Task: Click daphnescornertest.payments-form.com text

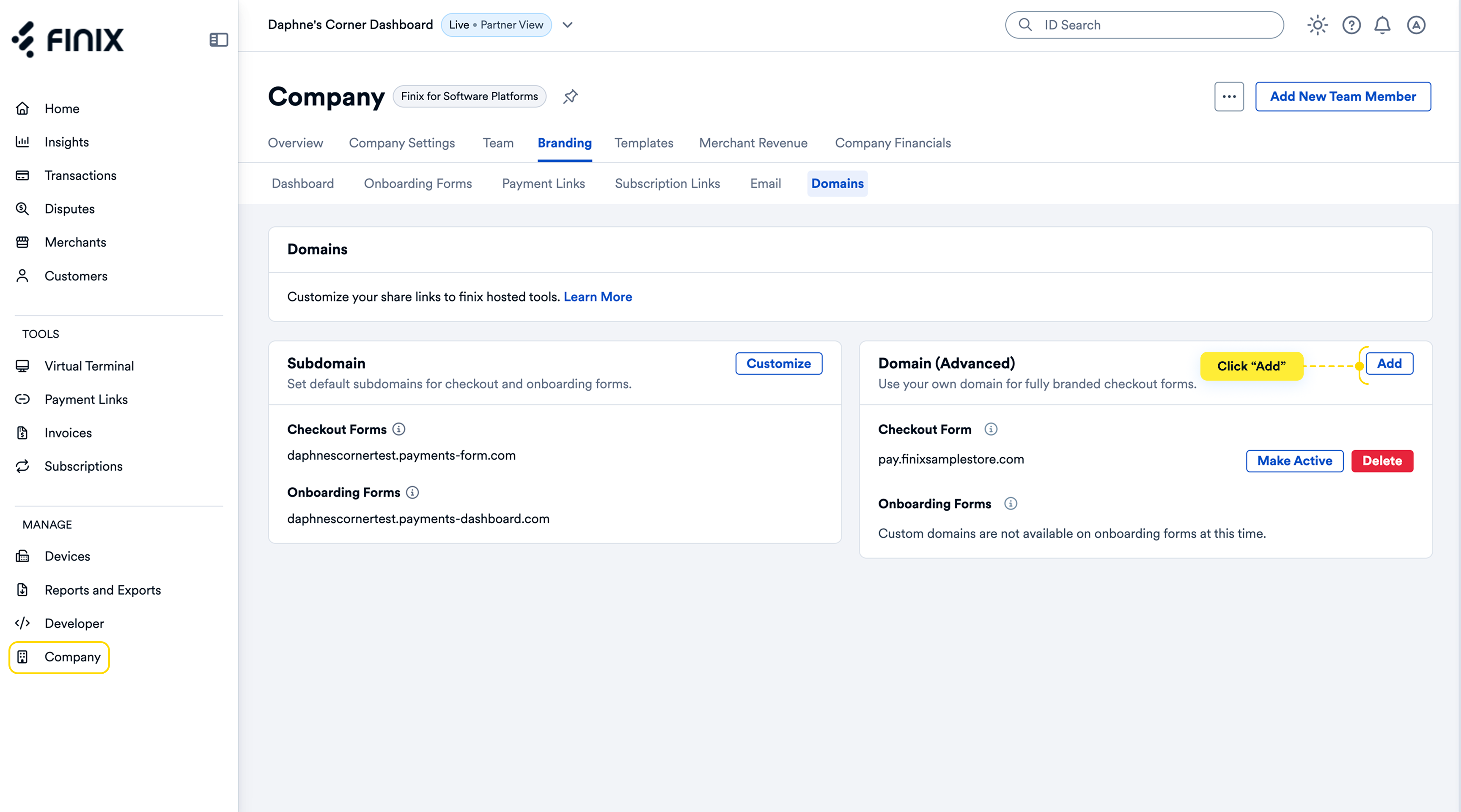Action: 401,455
